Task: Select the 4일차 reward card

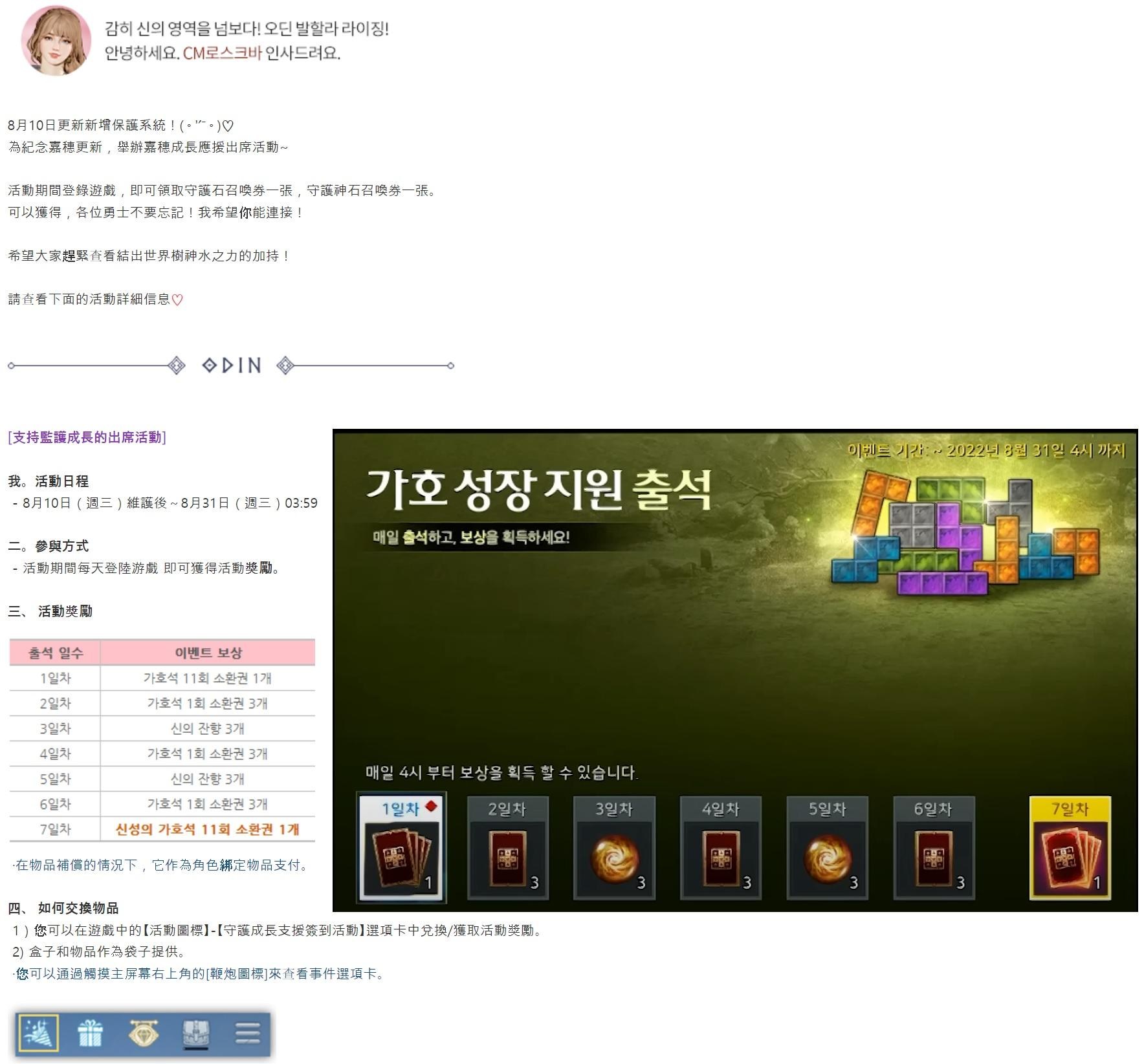Action: point(720,848)
